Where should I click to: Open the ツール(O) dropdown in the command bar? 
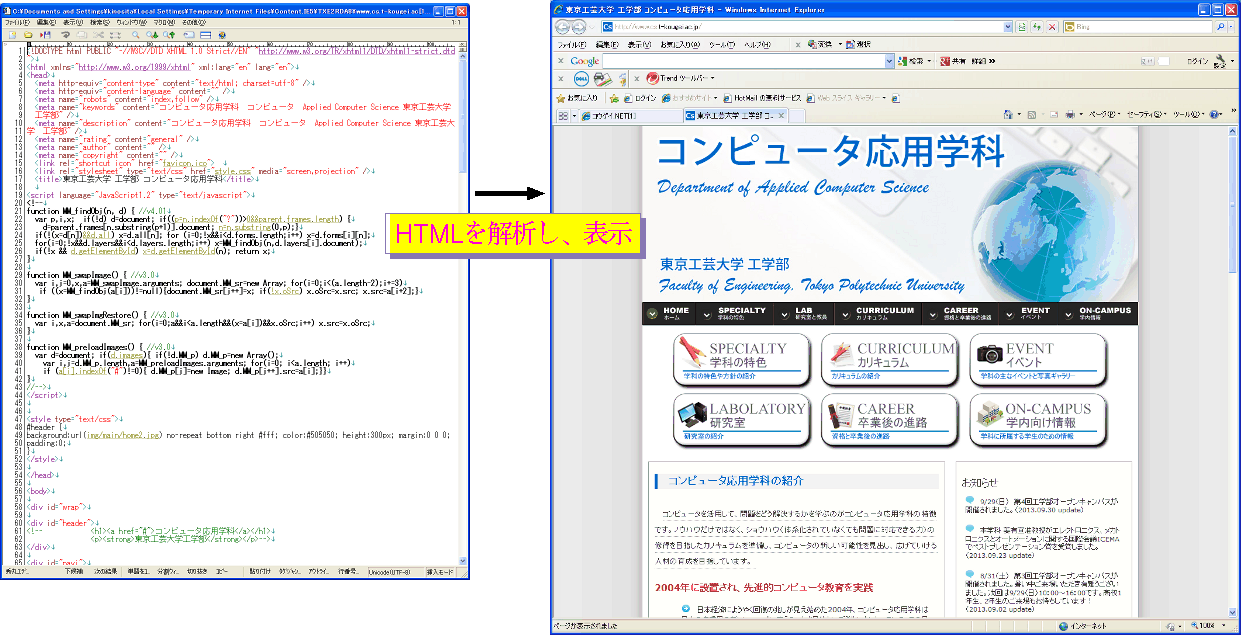coord(1188,115)
